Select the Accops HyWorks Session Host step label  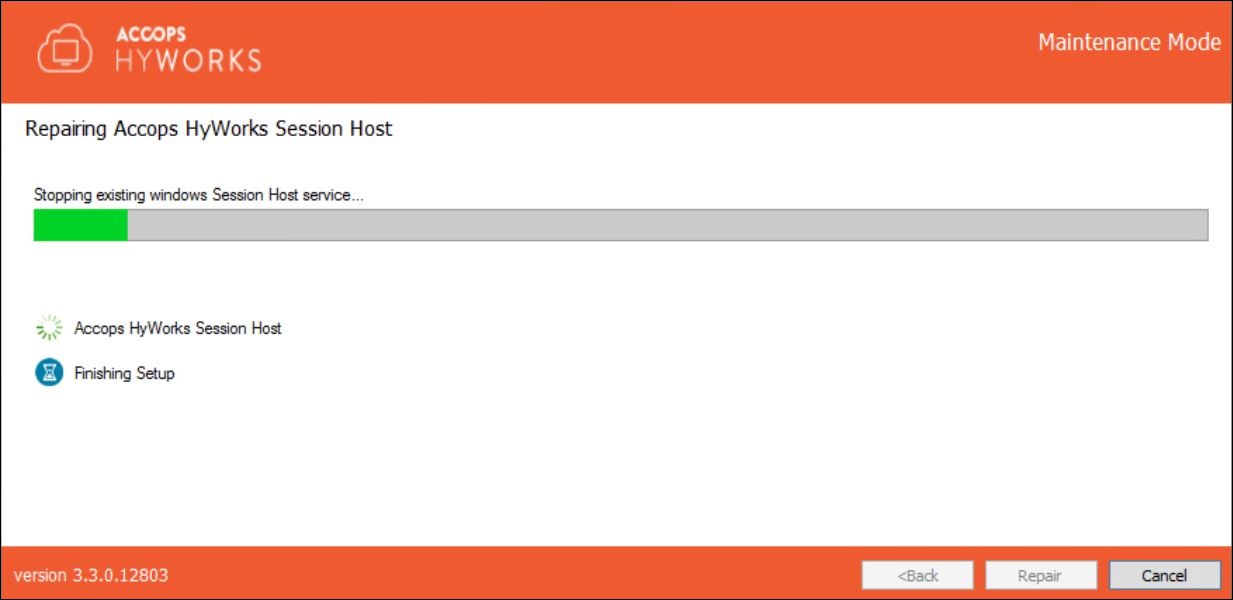(178, 328)
